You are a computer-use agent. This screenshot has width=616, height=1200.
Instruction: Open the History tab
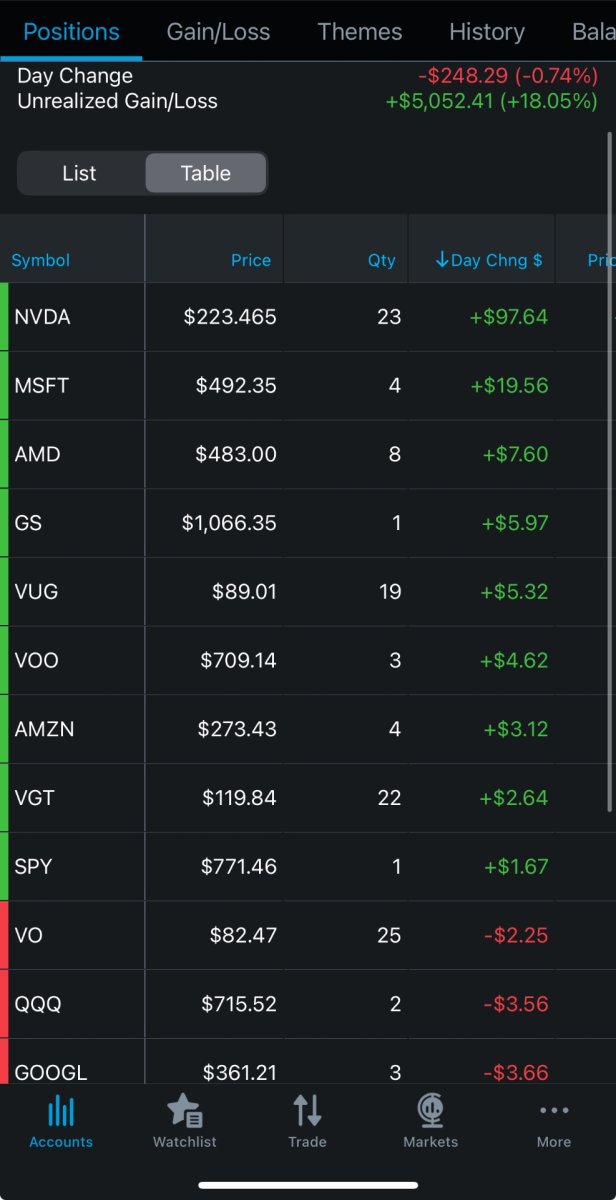(487, 32)
